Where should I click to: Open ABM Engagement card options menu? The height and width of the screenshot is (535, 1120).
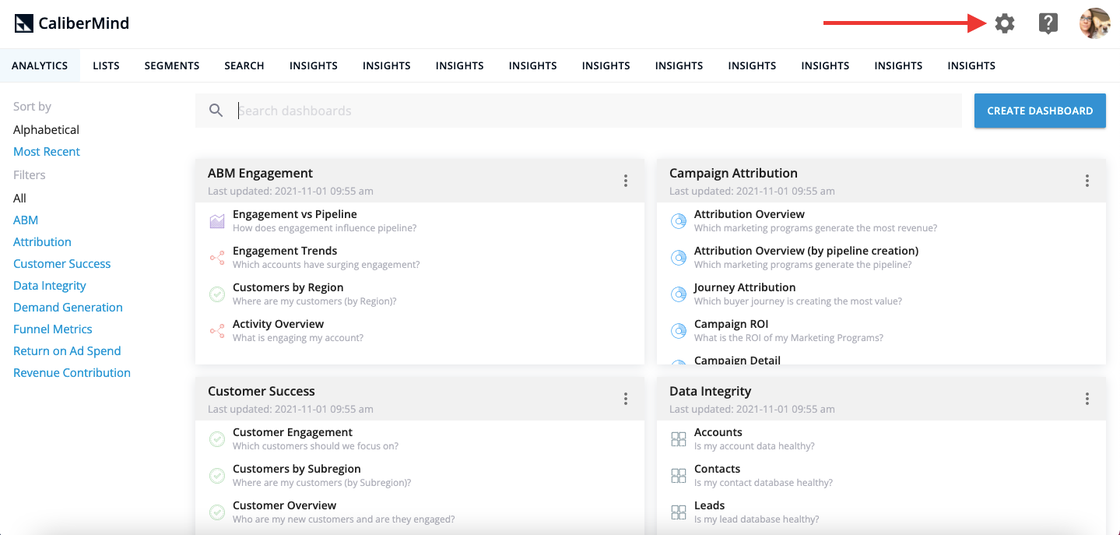pos(626,181)
